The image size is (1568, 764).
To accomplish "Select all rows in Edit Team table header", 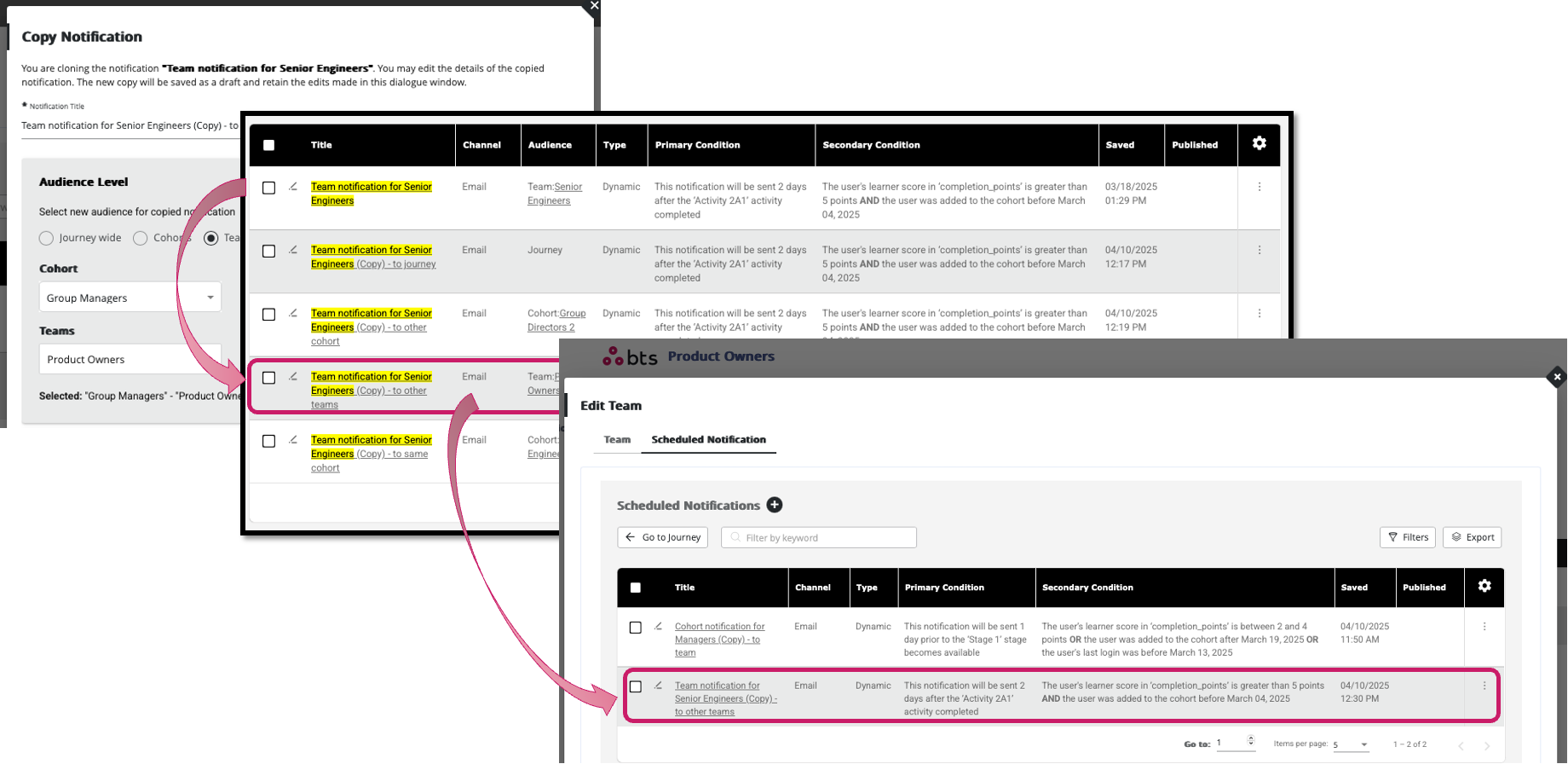I will coord(635,587).
